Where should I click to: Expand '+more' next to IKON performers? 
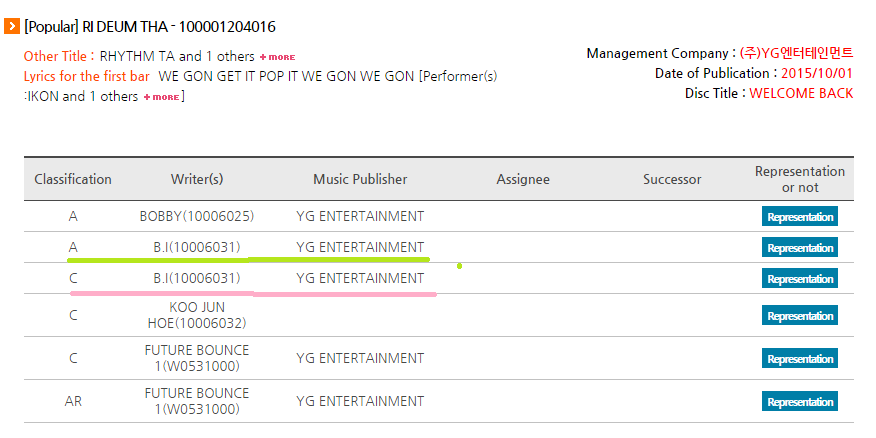161,97
